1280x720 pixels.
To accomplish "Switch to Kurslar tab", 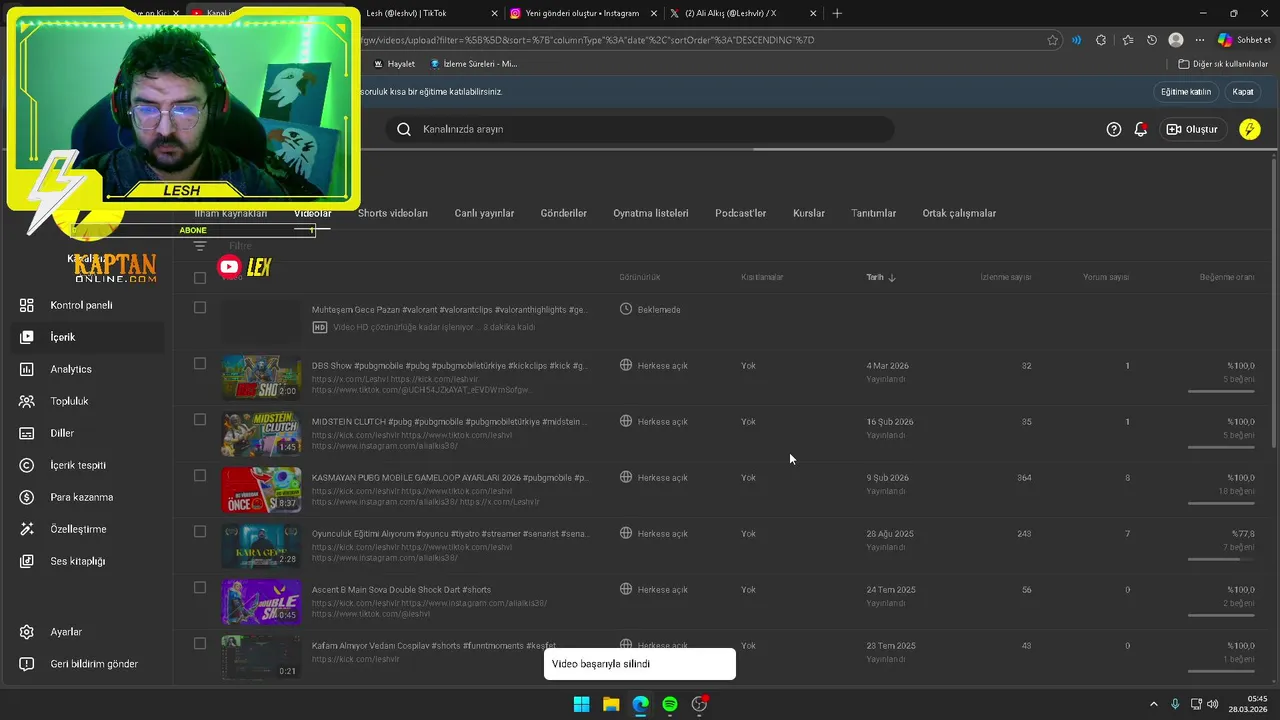I will click(809, 213).
